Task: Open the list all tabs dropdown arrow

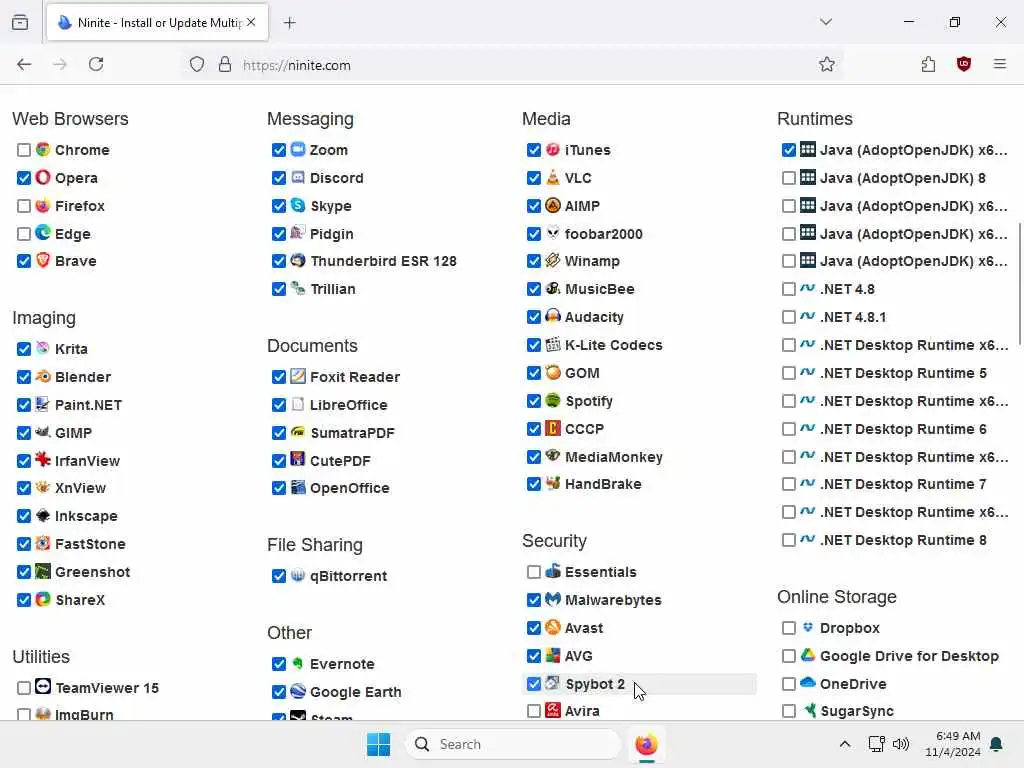Action: [826, 22]
